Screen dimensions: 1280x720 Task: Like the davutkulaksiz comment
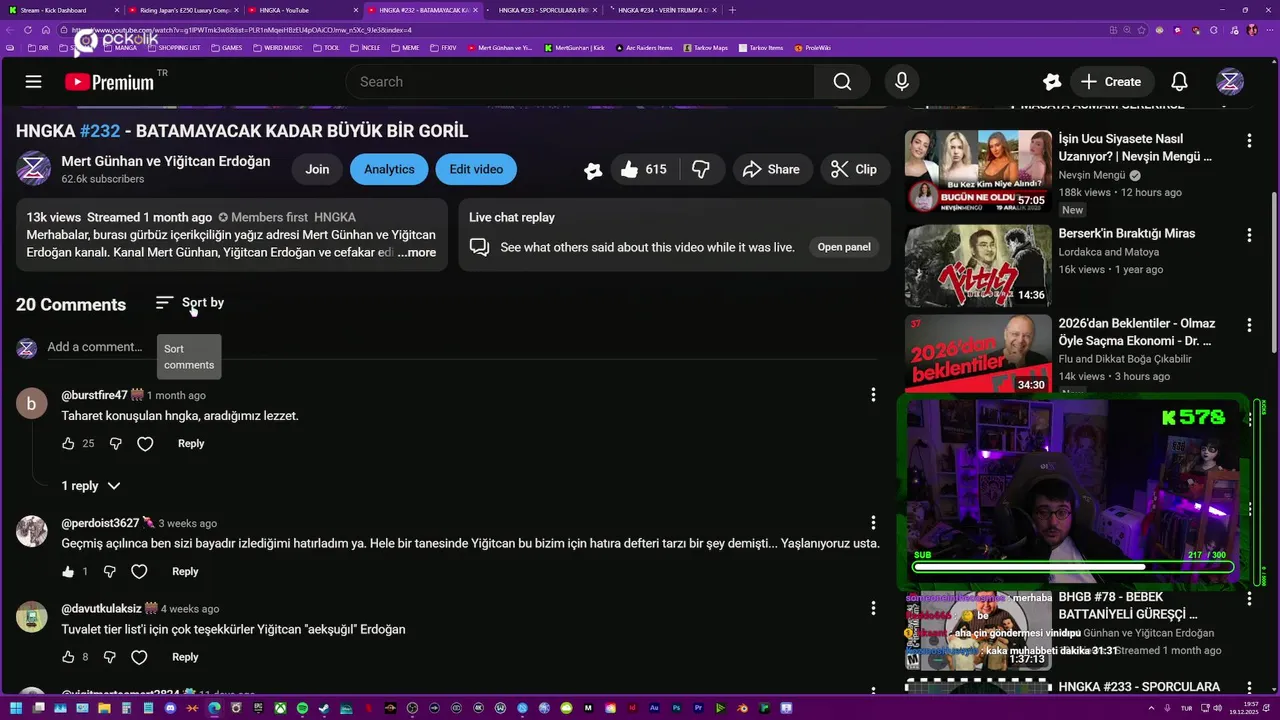coord(68,657)
